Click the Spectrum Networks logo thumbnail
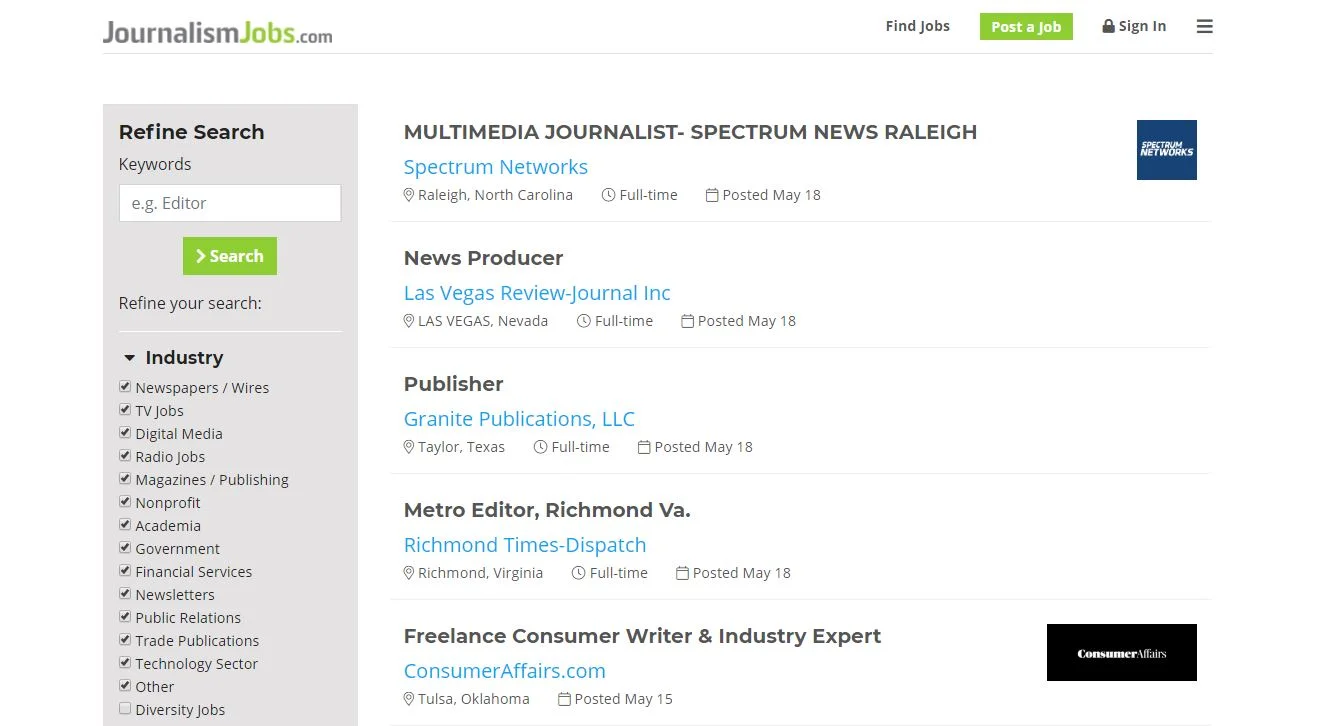Screen dimensions: 1335x726 point(1166,150)
